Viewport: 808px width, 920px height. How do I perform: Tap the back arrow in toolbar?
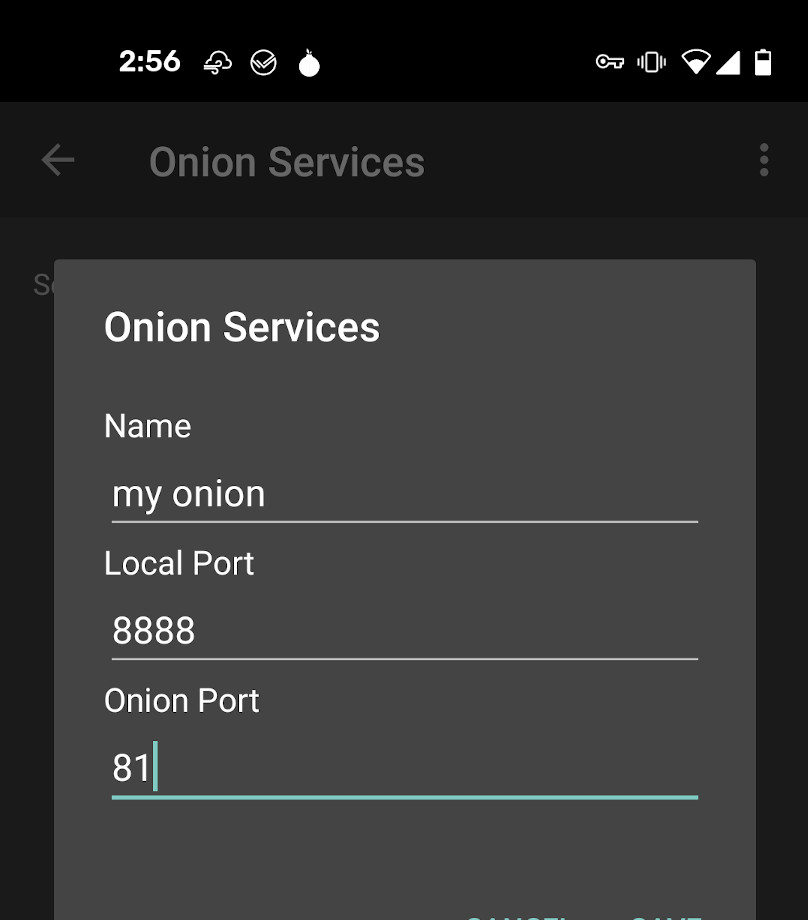(58, 160)
